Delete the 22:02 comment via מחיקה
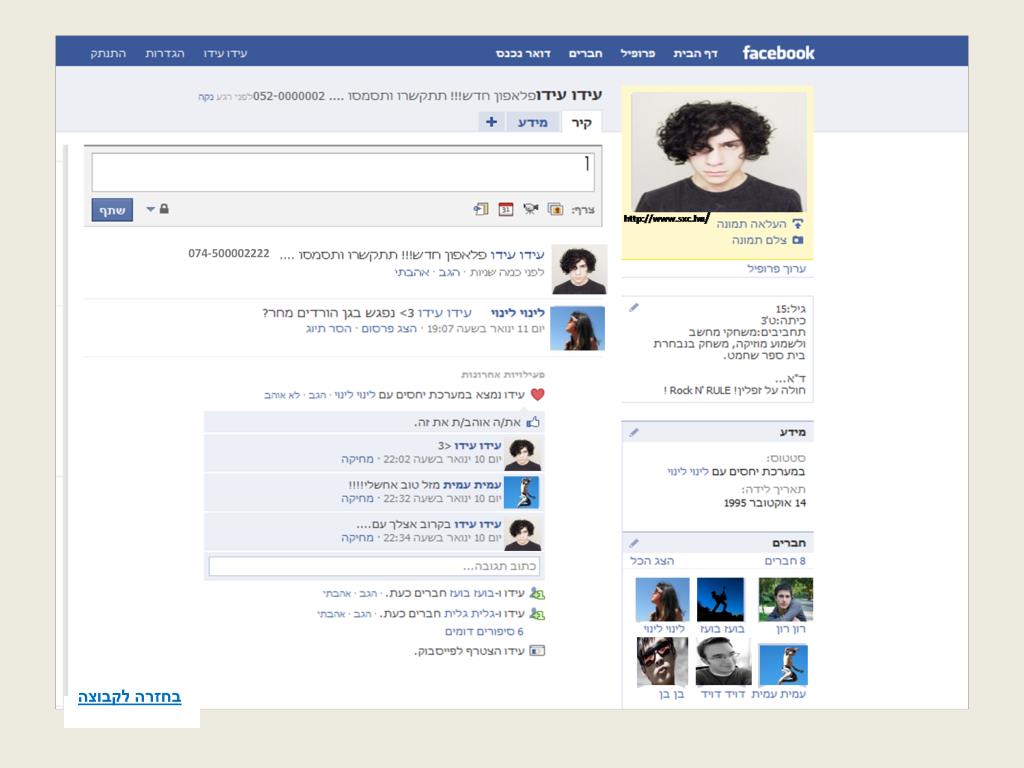 (357, 459)
